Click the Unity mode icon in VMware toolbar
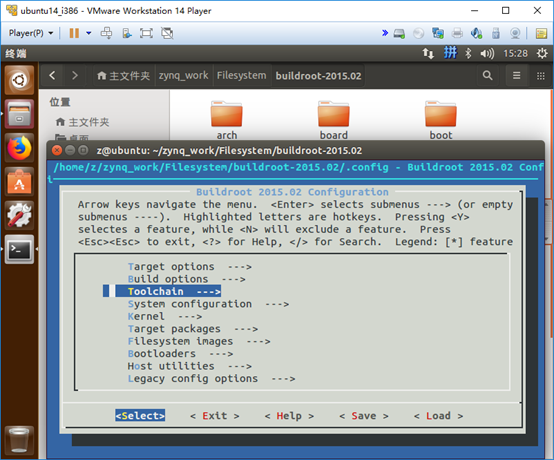Viewport: 554px width, 460px height. (x=167, y=33)
